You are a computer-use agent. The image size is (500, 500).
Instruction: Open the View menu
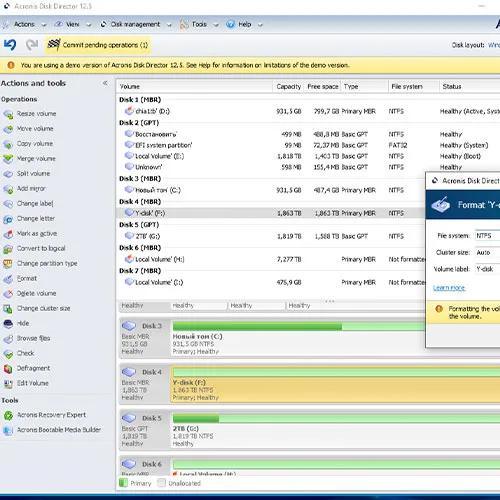pyautogui.click(x=72, y=24)
